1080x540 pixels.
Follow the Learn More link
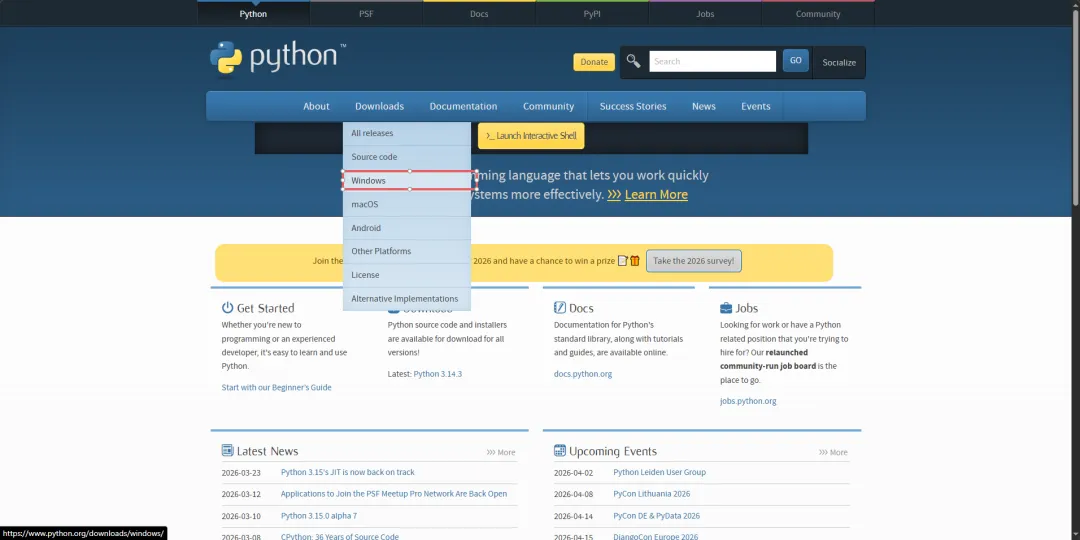(x=656, y=195)
